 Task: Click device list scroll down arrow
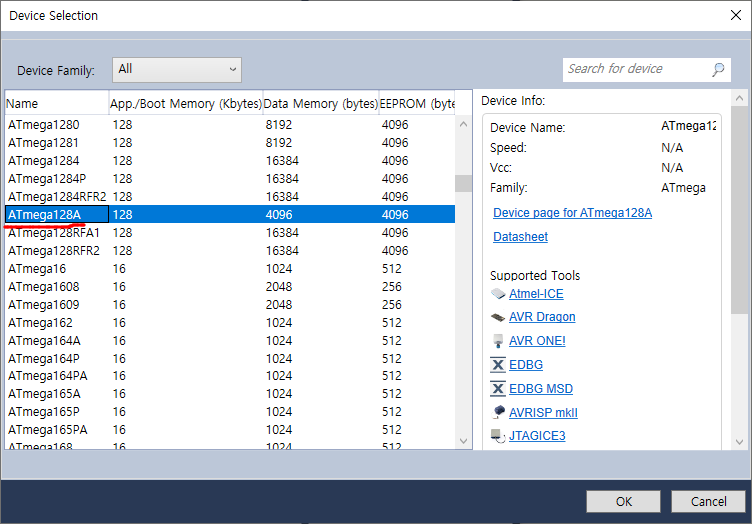(463, 441)
